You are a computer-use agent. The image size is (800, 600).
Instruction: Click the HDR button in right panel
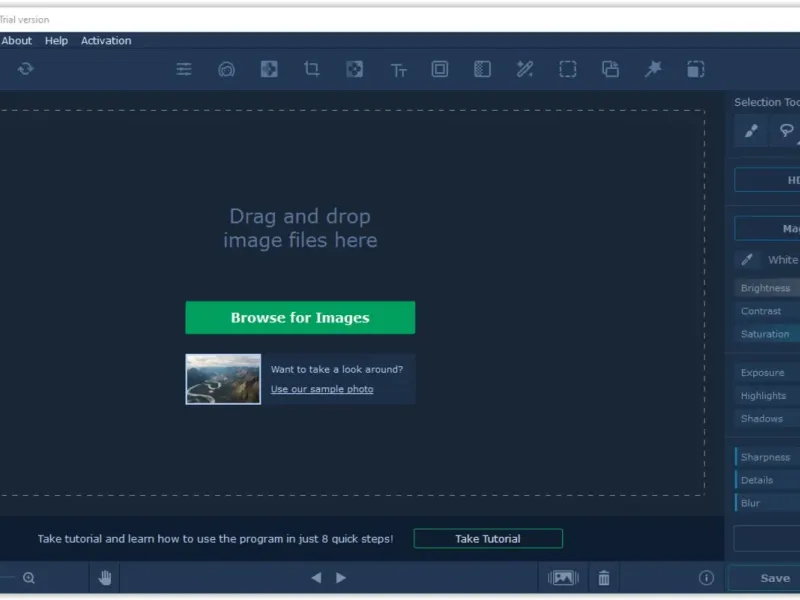click(767, 180)
